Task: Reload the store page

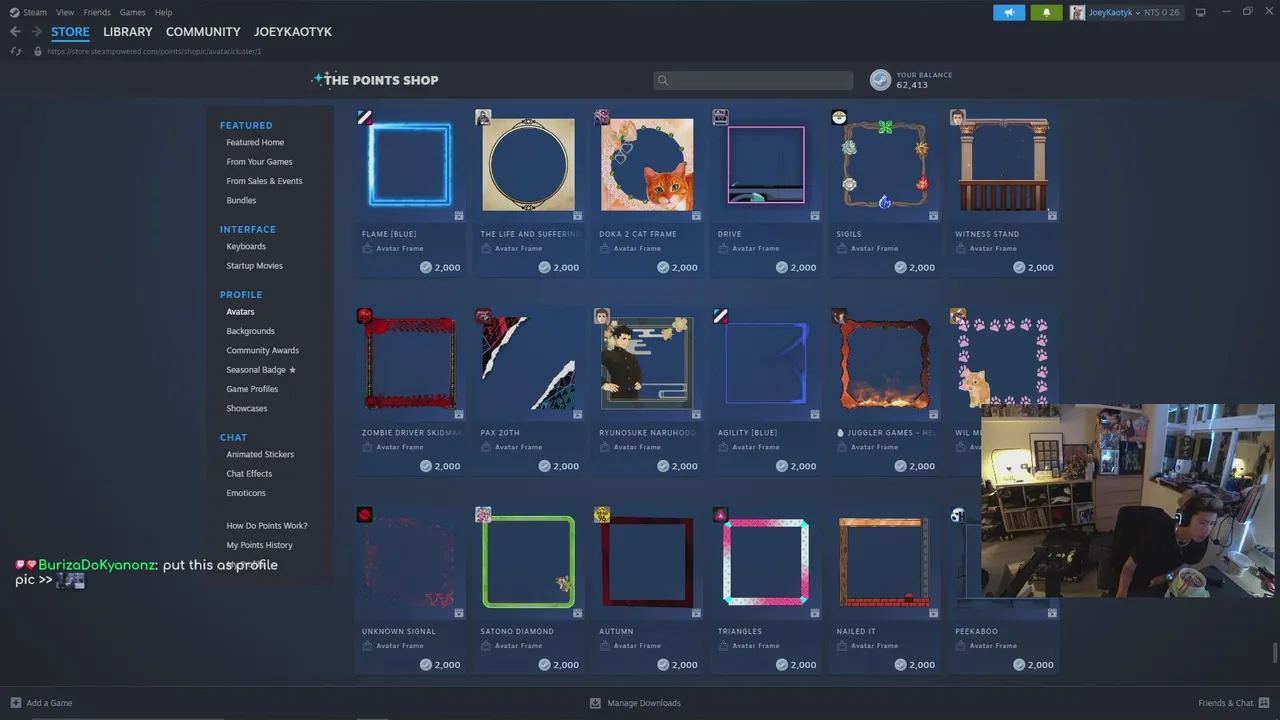Action: point(15,51)
